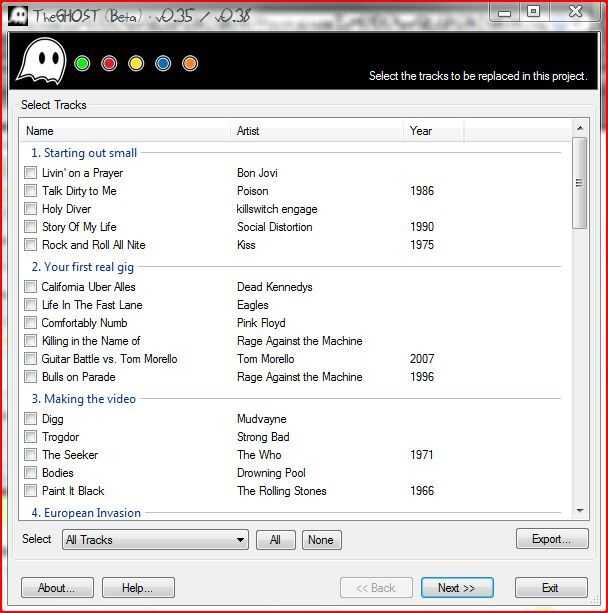Click year 2007 for Tom Morello
The height and width of the screenshot is (613, 608).
(422, 359)
